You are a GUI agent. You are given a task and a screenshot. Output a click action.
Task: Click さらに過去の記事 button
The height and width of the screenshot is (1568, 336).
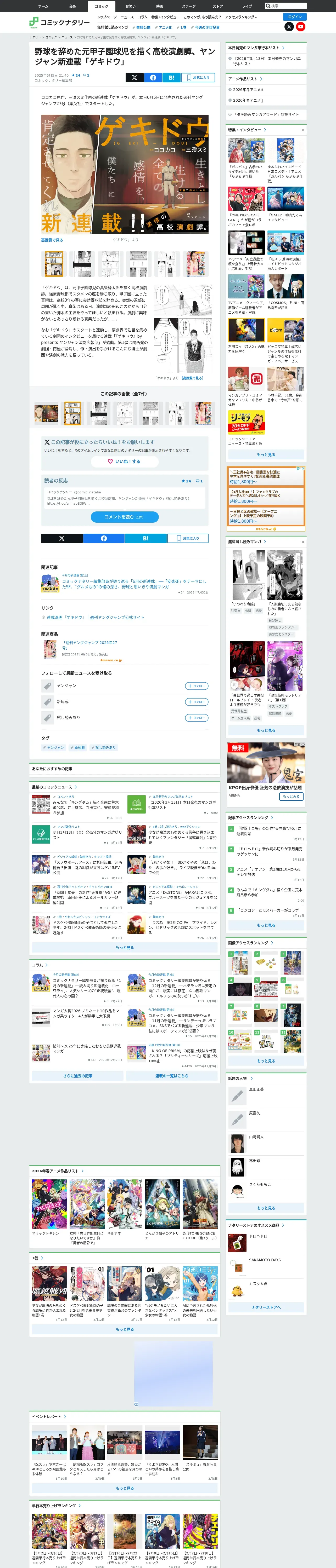(x=77, y=1076)
